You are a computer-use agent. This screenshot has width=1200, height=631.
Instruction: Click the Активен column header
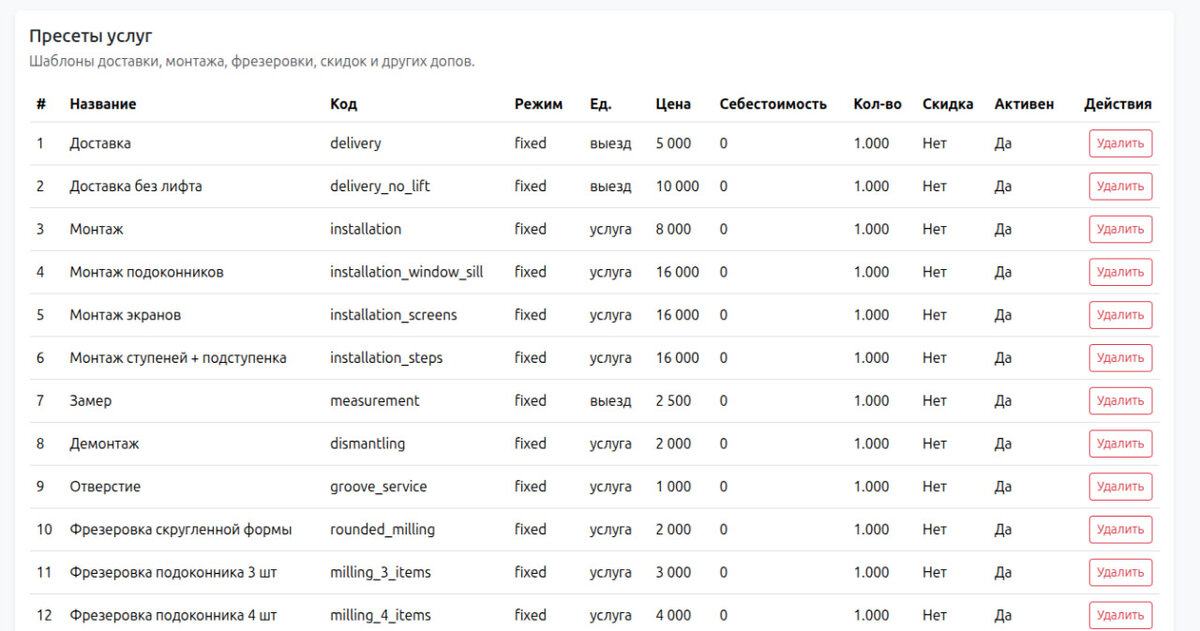coord(1024,104)
